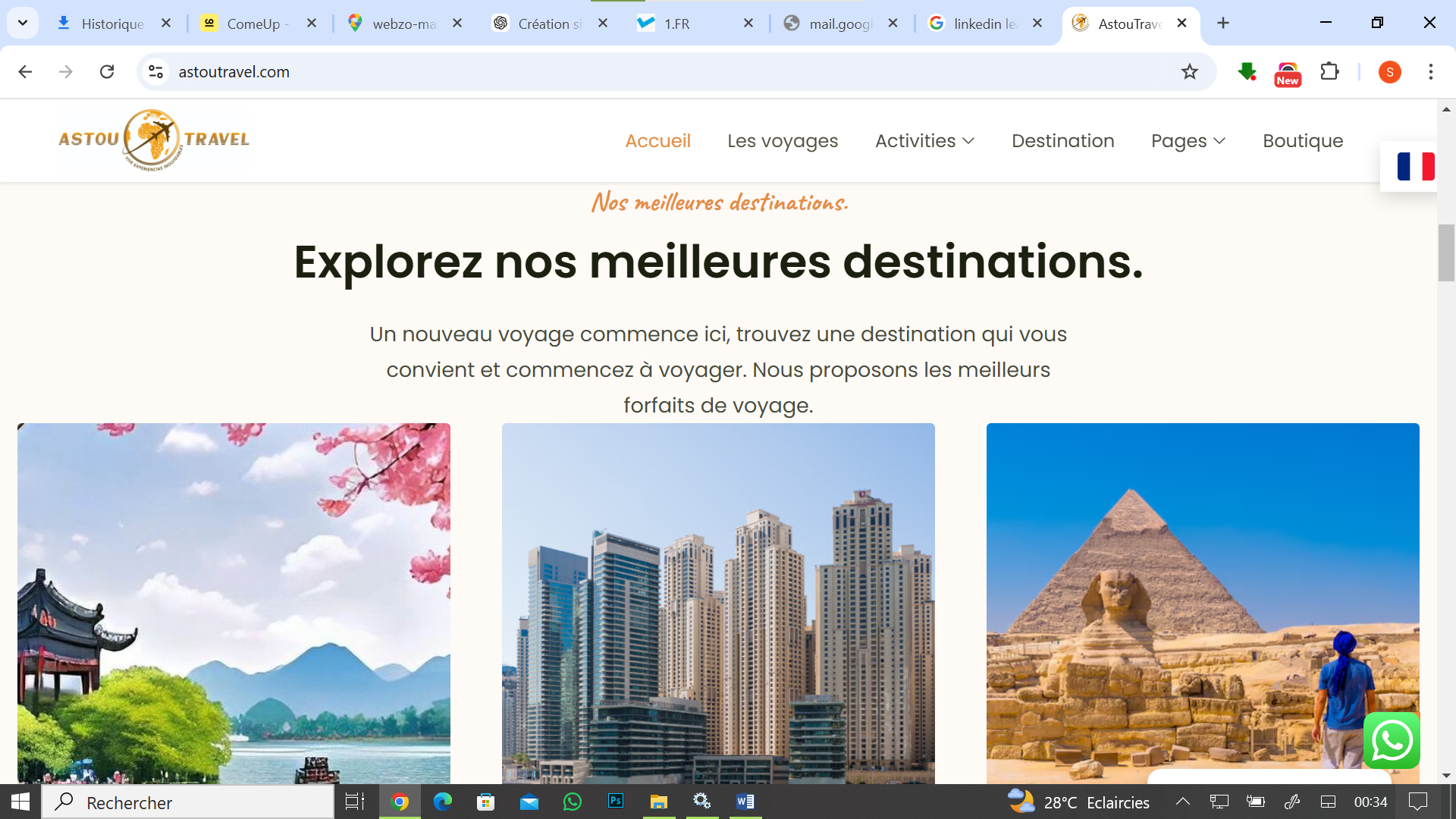Expand the Pages dropdown menu
Viewport: 1456px width, 819px height.
pos(1188,141)
